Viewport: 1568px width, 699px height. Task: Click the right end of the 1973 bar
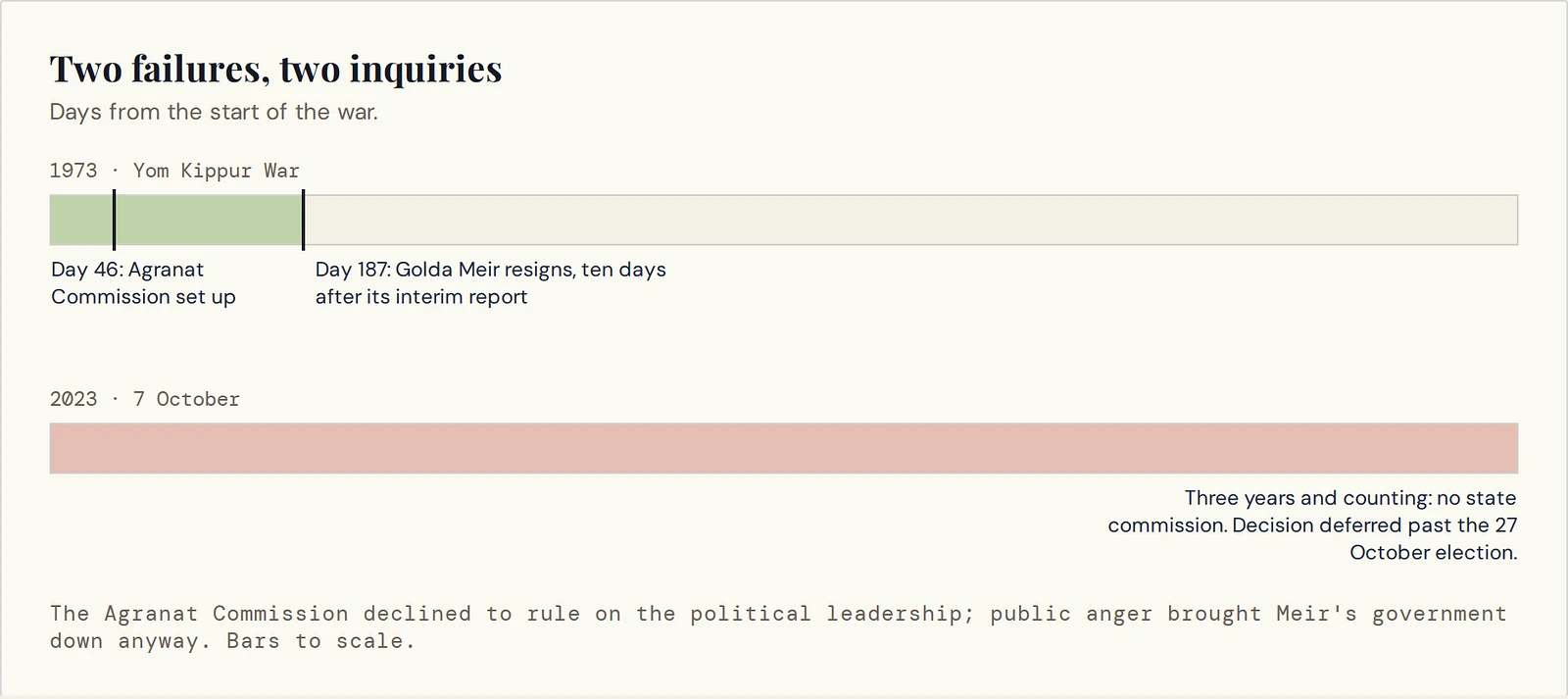1509,220
